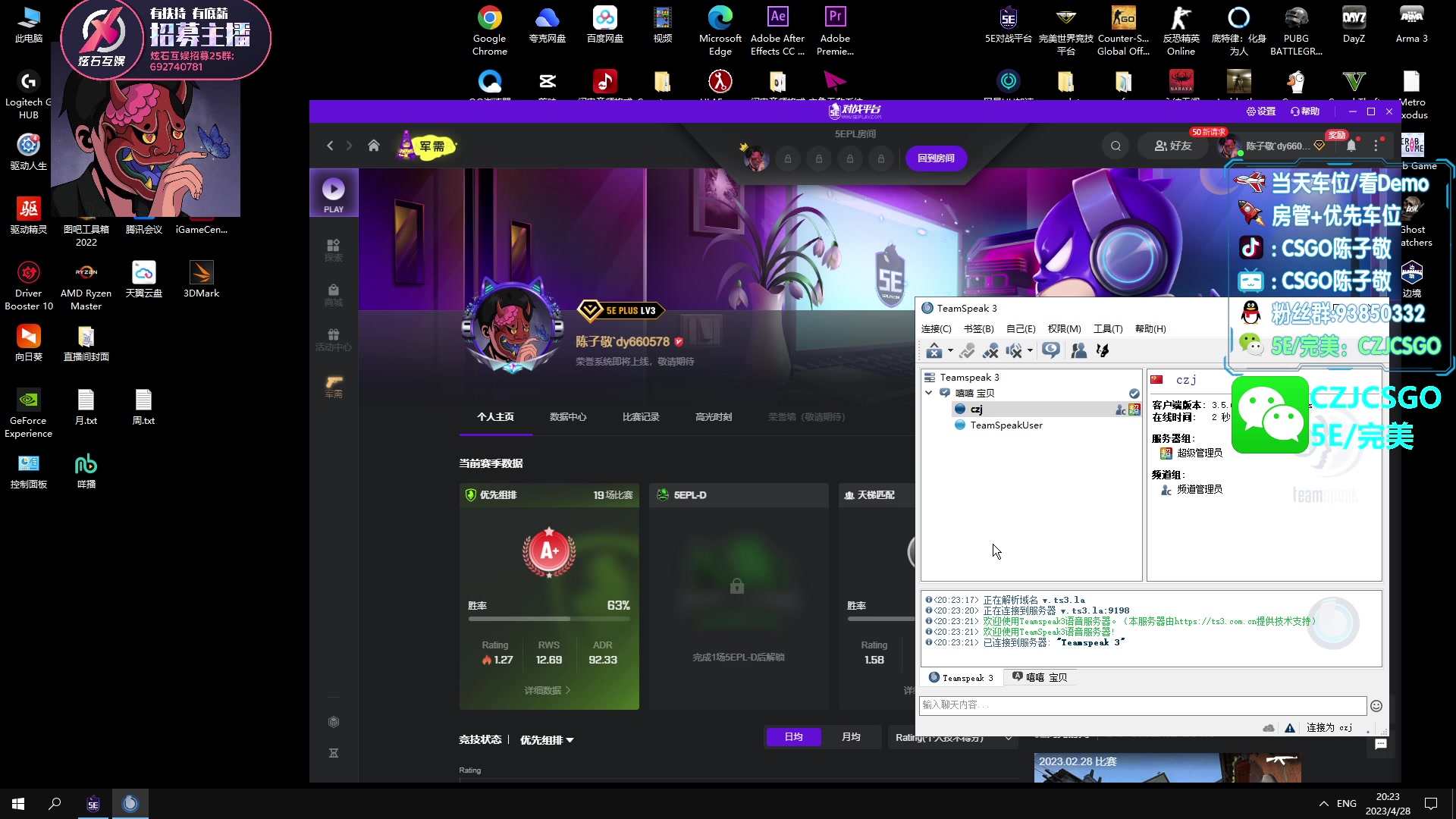The image size is (1456, 819).
Task: Toggle speaker mute in TeamSpeak toolbar
Action: point(1013,350)
